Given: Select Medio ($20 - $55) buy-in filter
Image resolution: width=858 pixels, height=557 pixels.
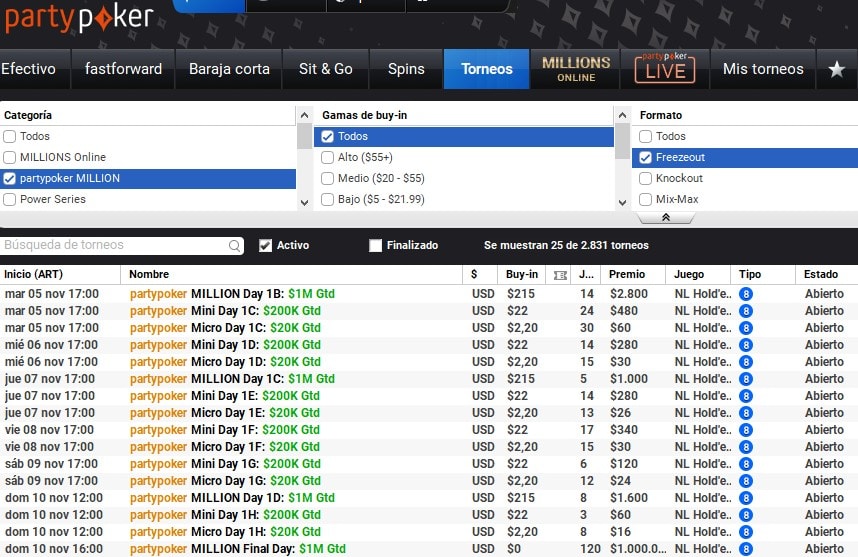Looking at the screenshot, I should click(327, 178).
